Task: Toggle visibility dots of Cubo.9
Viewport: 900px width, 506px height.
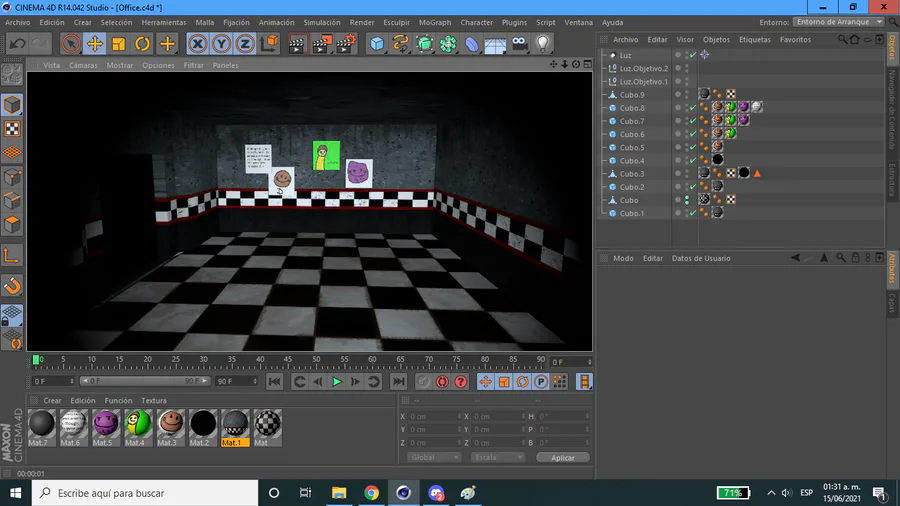Action: 686,95
